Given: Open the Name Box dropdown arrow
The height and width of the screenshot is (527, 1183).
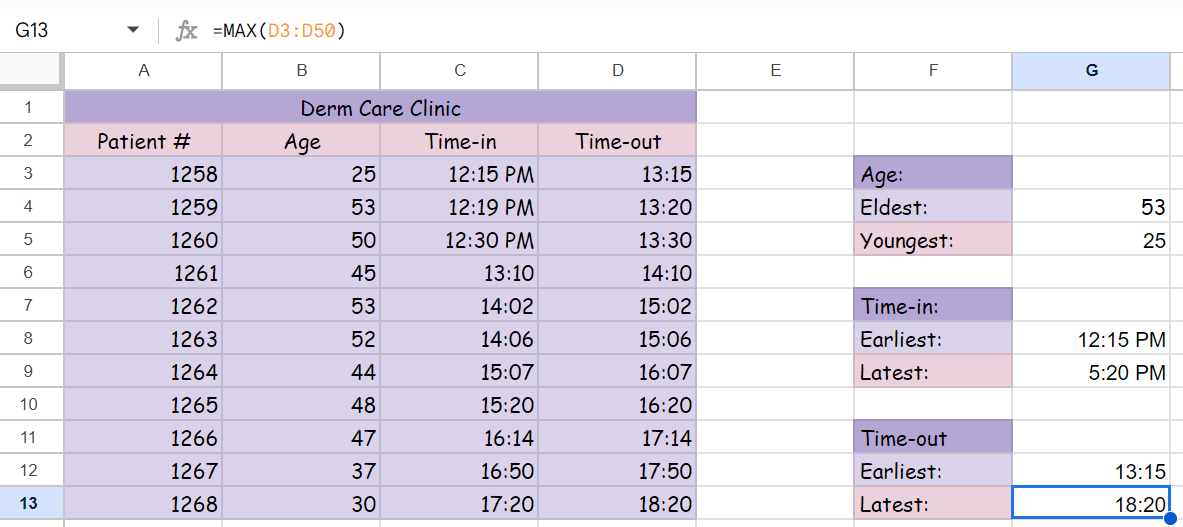Looking at the screenshot, I should pos(133,31).
